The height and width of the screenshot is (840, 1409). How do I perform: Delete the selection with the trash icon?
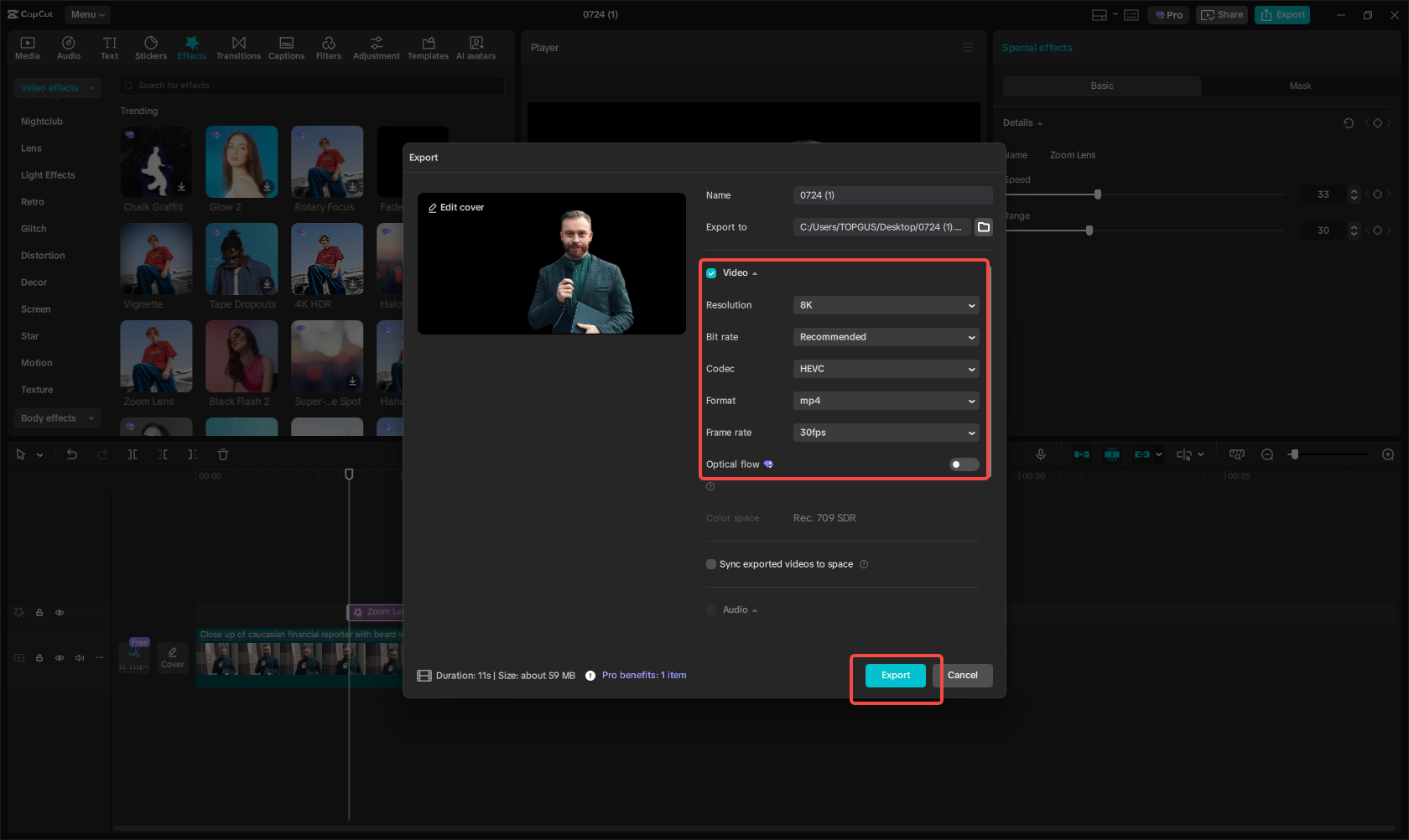pyautogui.click(x=222, y=454)
